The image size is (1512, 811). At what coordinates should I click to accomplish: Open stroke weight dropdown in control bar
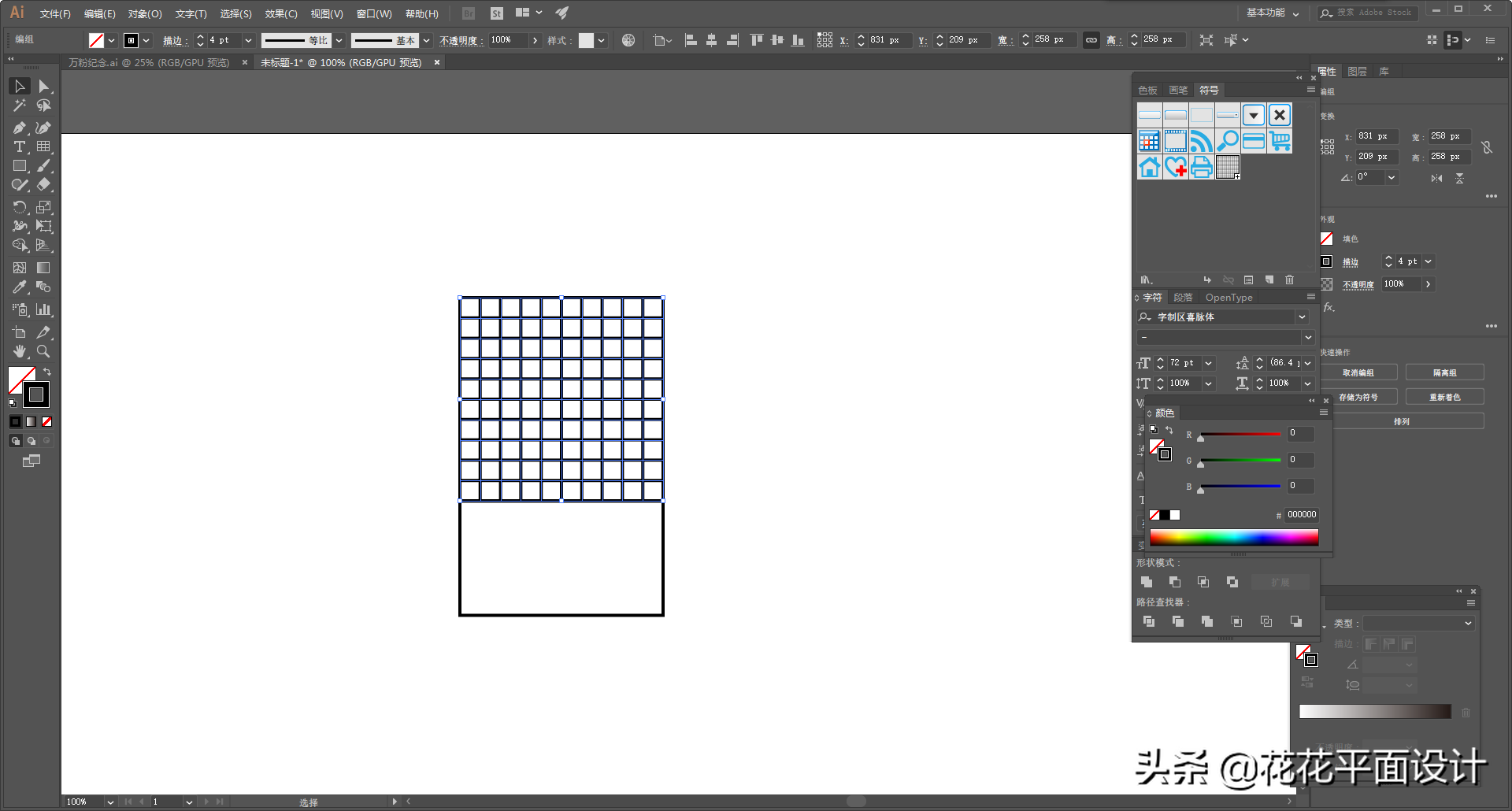pyautogui.click(x=249, y=40)
